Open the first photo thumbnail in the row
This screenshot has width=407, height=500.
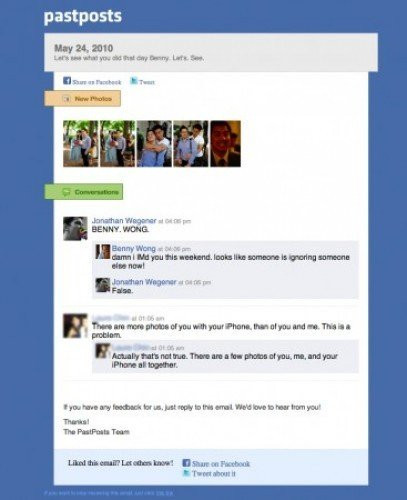tap(81, 144)
